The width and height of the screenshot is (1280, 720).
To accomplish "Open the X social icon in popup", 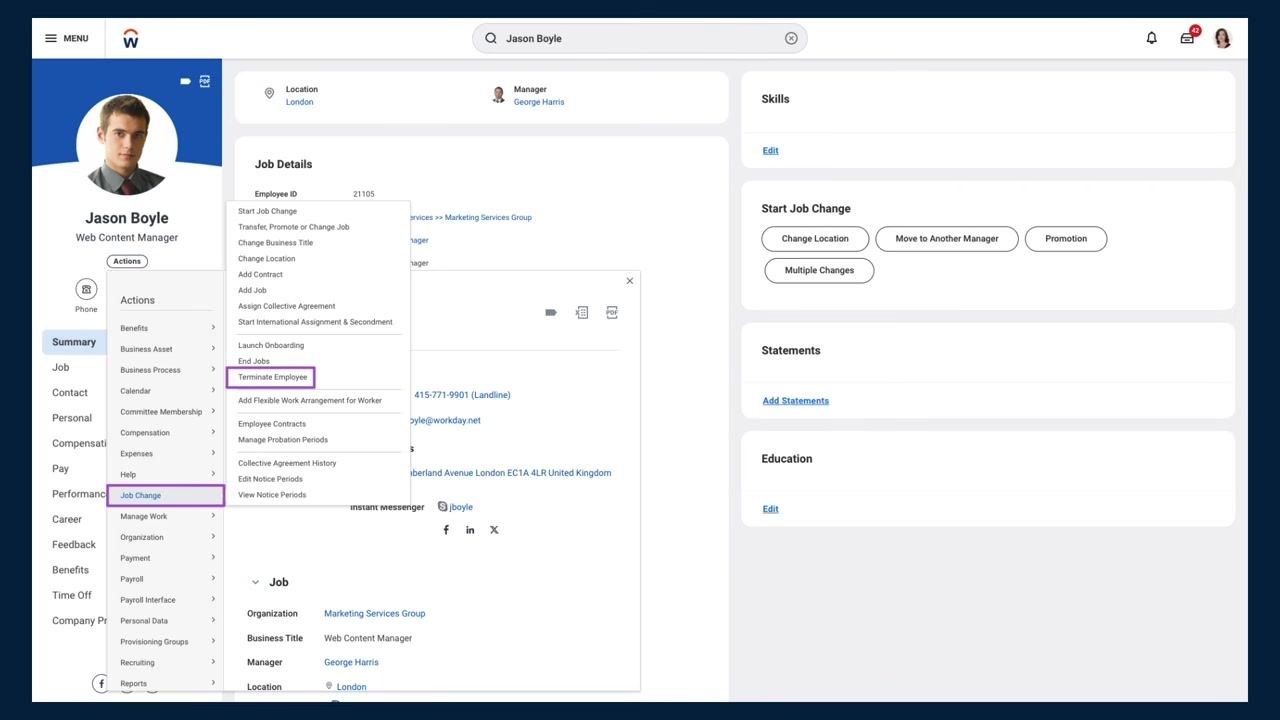I will coord(494,530).
